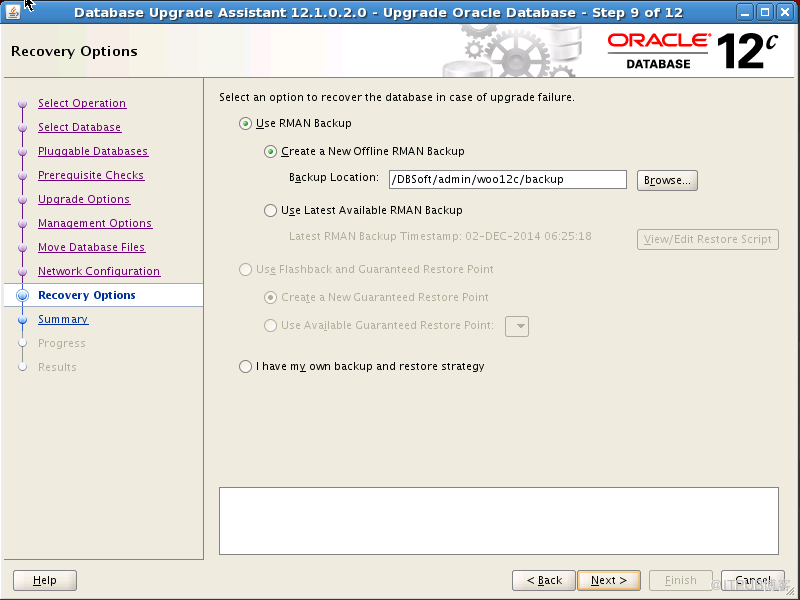Click the Browse button for backup location

[x=667, y=180]
